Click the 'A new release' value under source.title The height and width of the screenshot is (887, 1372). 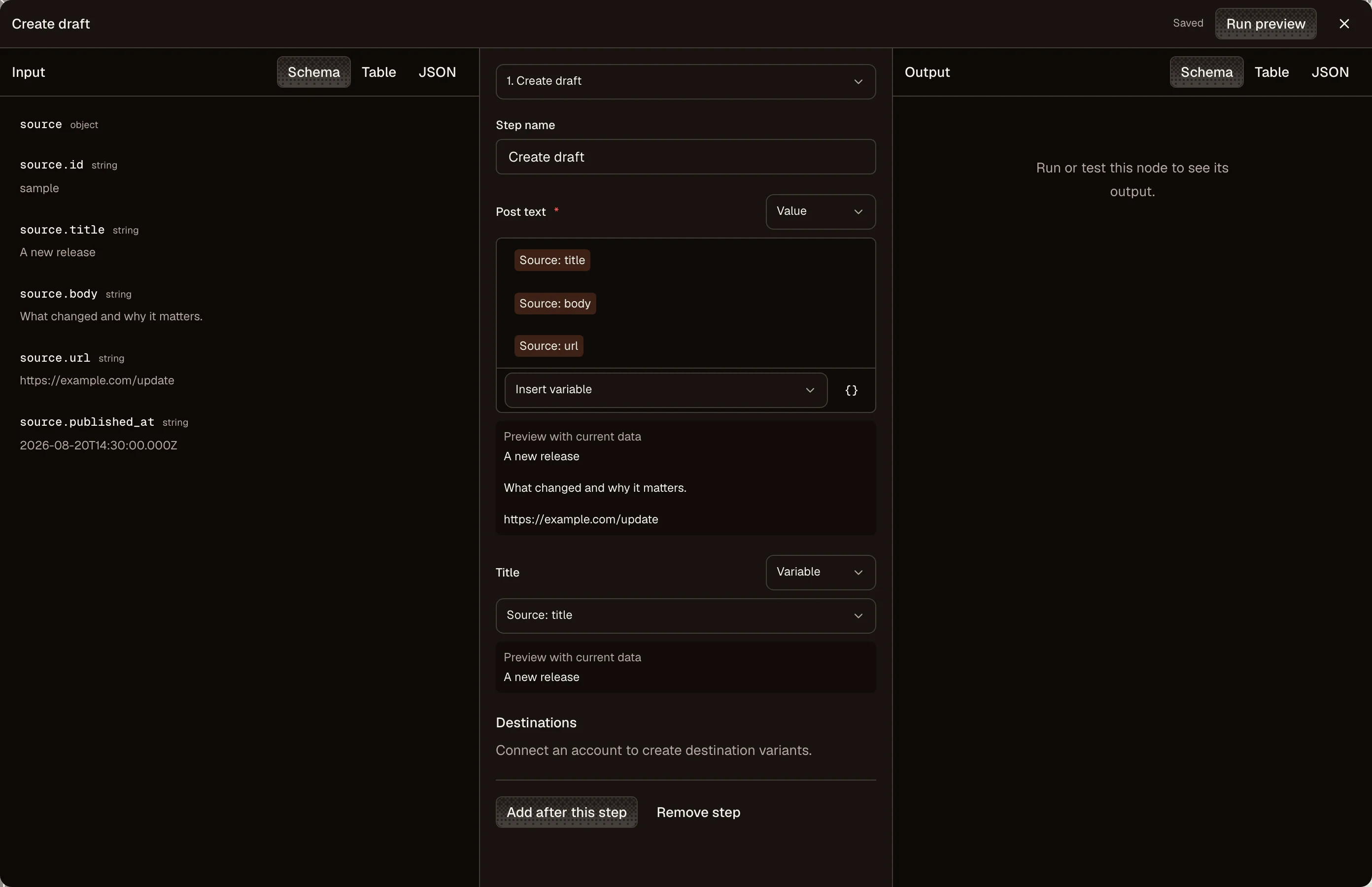coord(58,252)
